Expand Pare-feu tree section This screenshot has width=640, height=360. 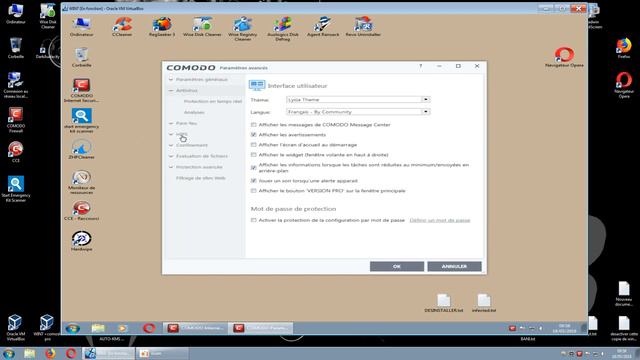pyautogui.click(x=171, y=123)
